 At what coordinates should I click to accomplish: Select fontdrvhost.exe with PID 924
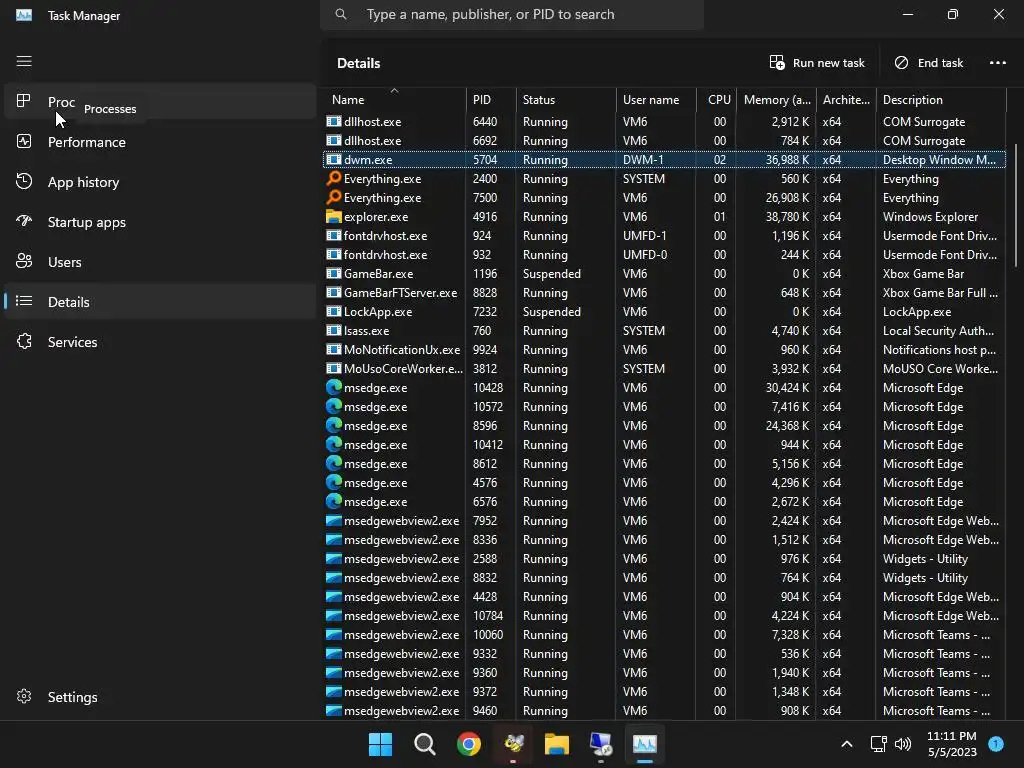click(664, 236)
